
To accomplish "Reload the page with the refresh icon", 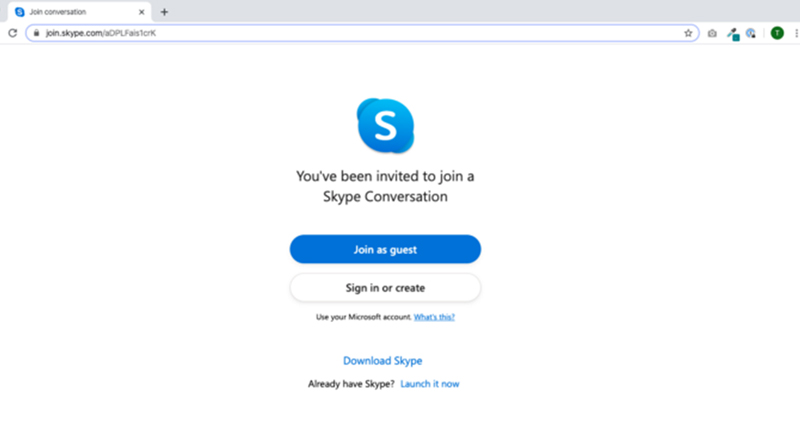I will click(12, 33).
